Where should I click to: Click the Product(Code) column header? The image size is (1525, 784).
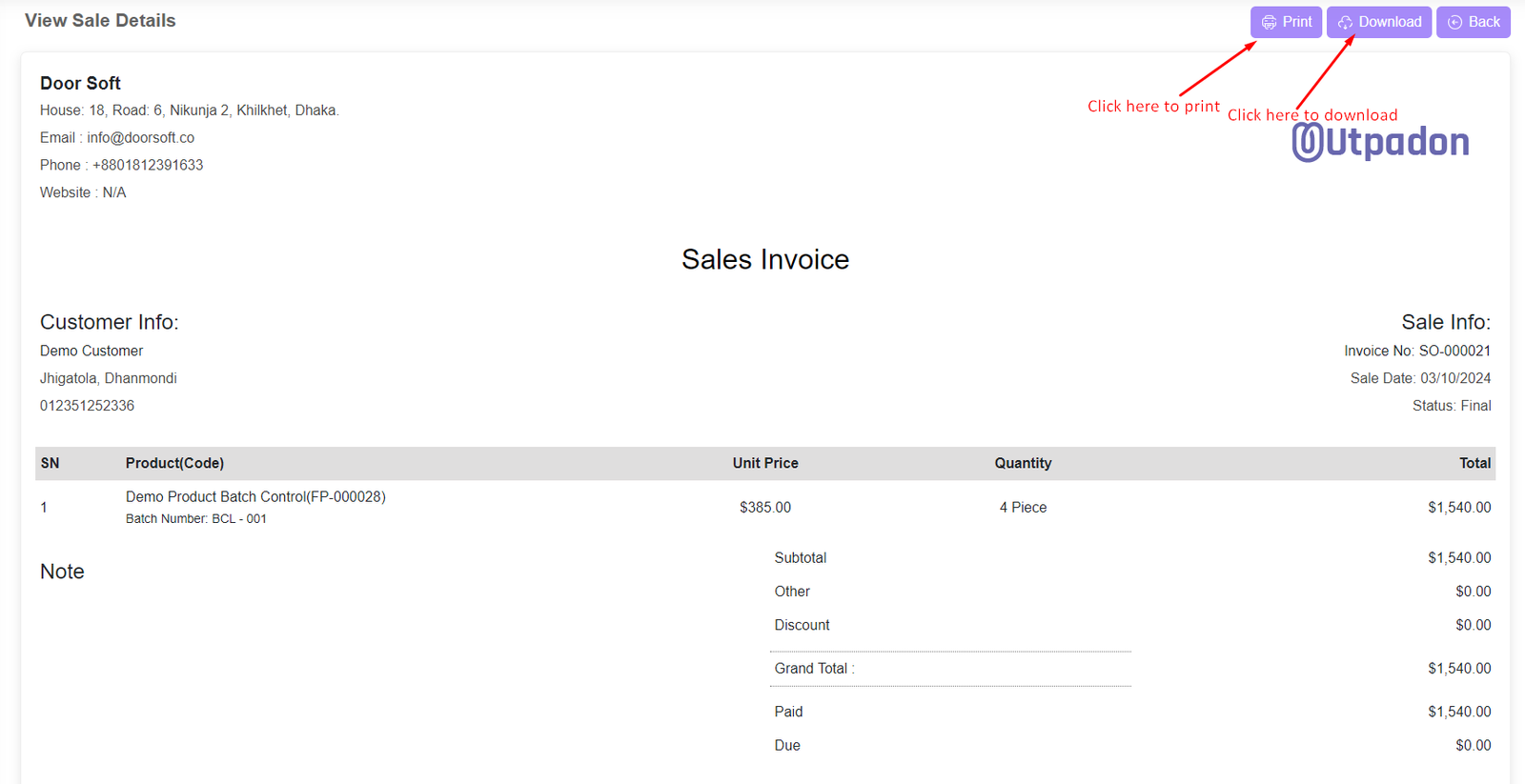[174, 463]
